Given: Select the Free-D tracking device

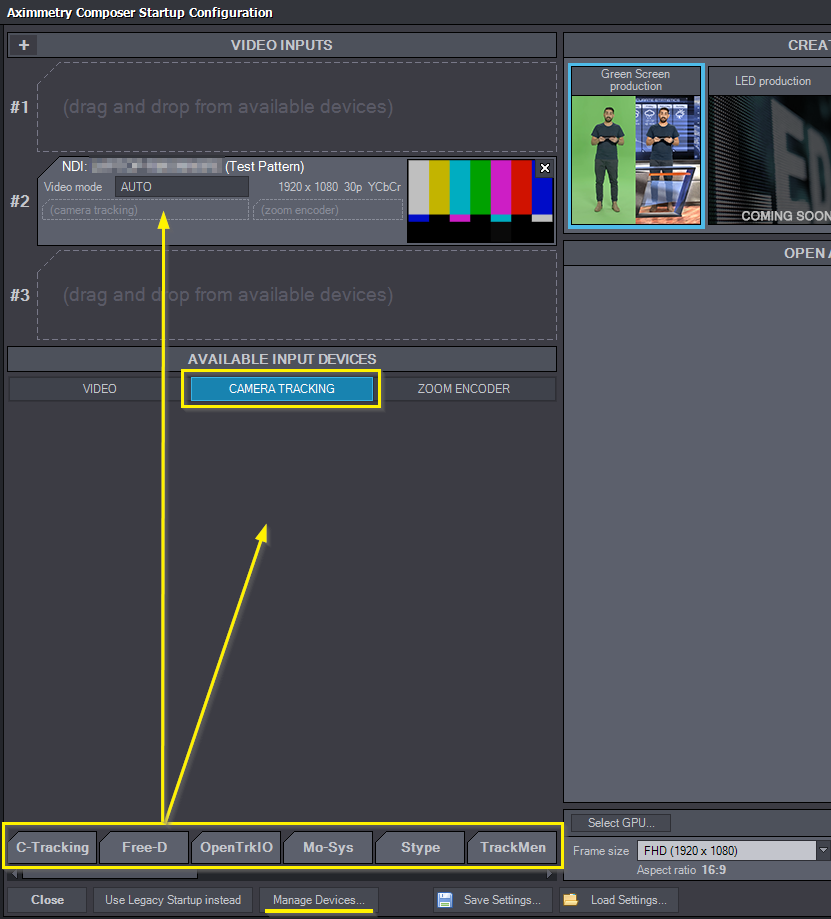Looking at the screenshot, I should click(x=144, y=848).
